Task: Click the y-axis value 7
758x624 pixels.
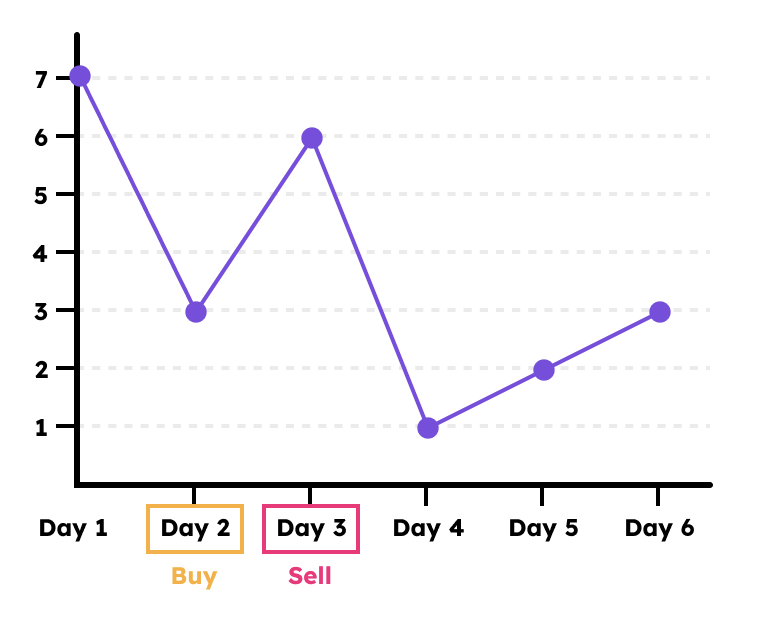Action: [x=41, y=78]
